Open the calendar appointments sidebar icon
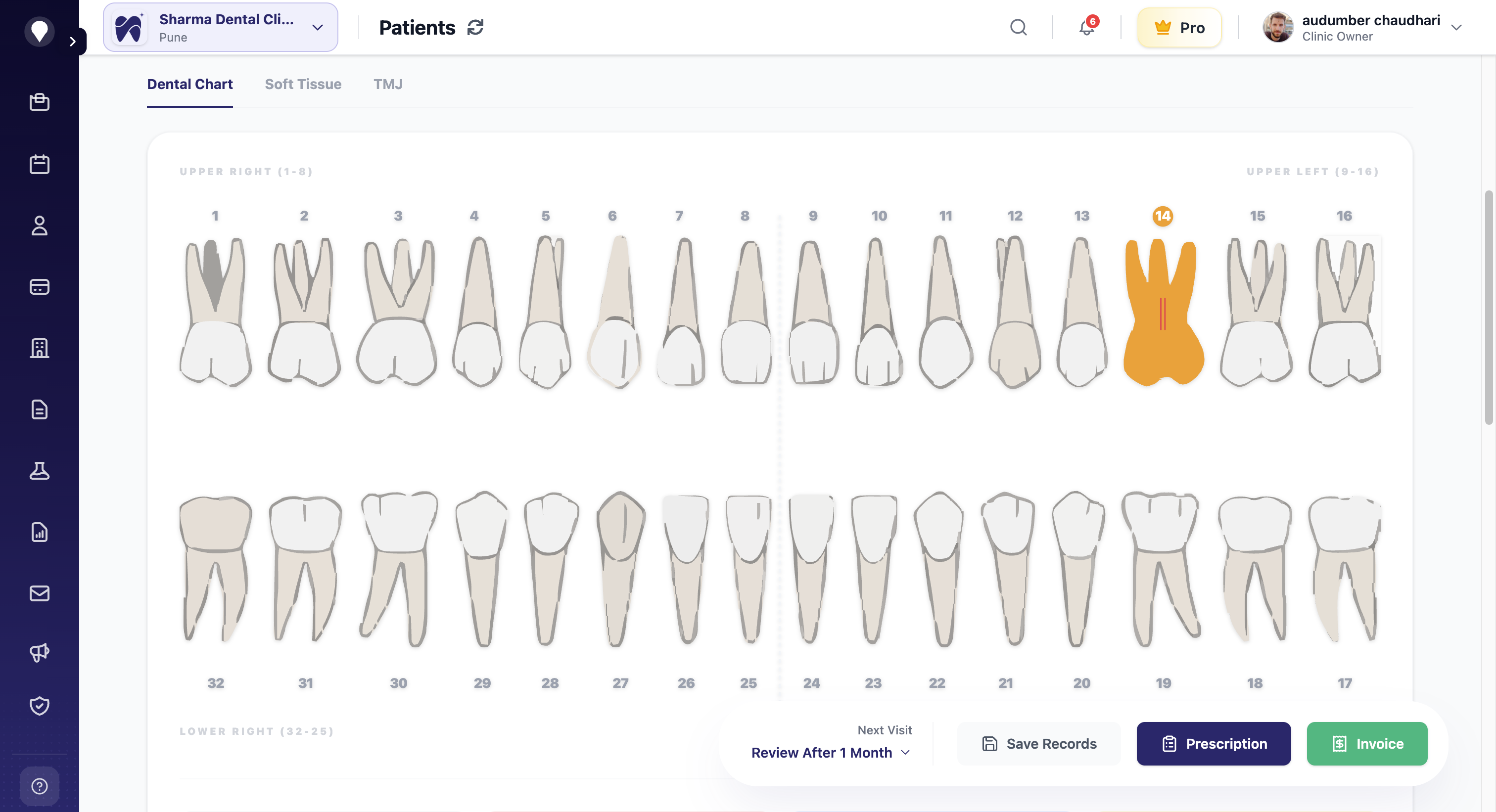1496x812 pixels. tap(40, 164)
